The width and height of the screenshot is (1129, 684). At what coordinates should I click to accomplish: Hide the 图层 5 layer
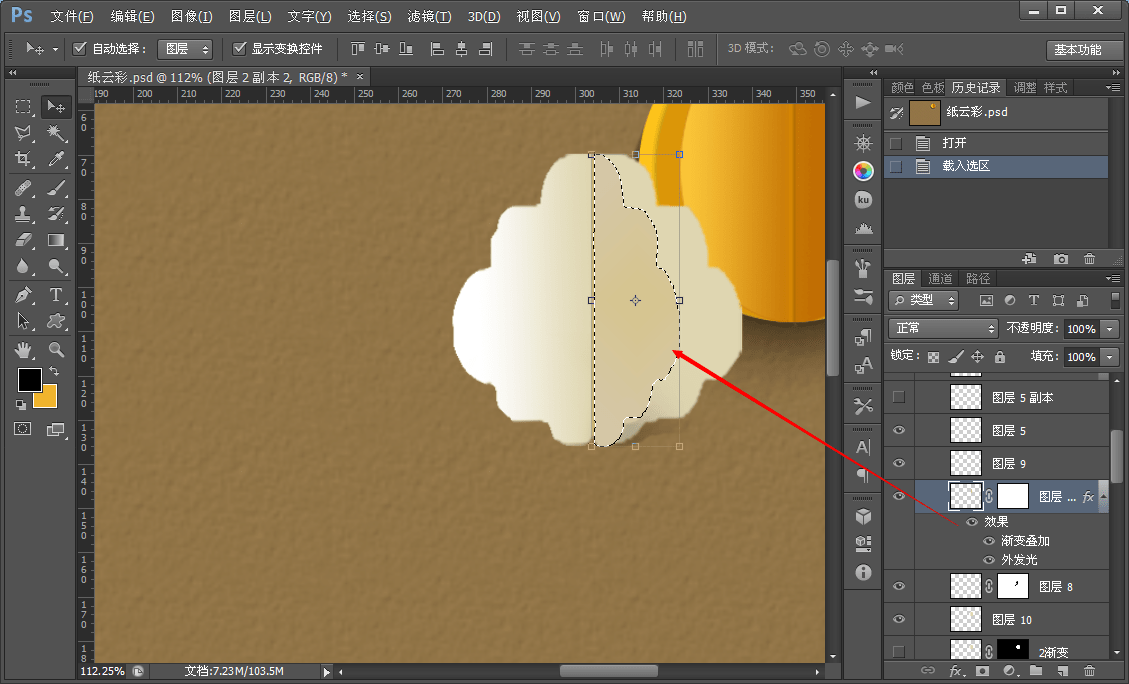coord(899,430)
